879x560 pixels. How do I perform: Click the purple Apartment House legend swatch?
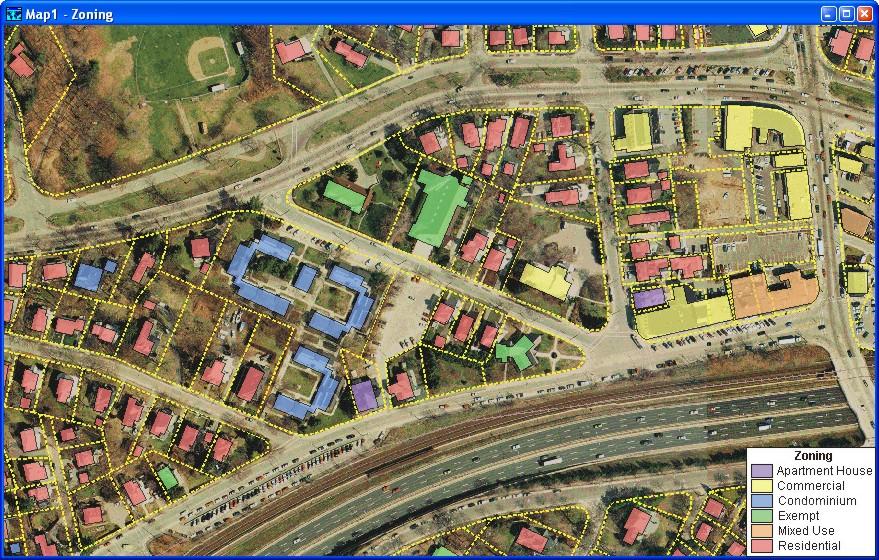point(762,471)
